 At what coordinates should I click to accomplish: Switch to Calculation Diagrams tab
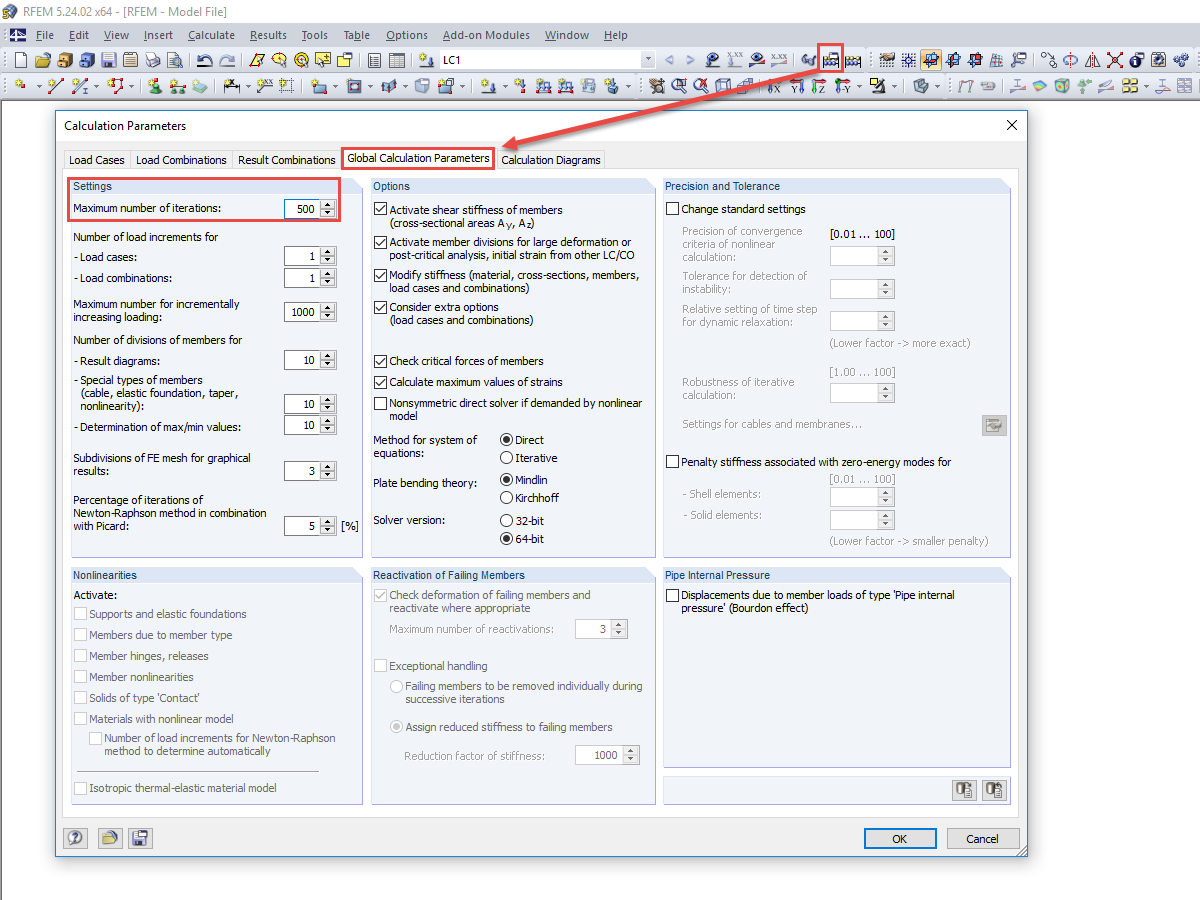pos(551,160)
